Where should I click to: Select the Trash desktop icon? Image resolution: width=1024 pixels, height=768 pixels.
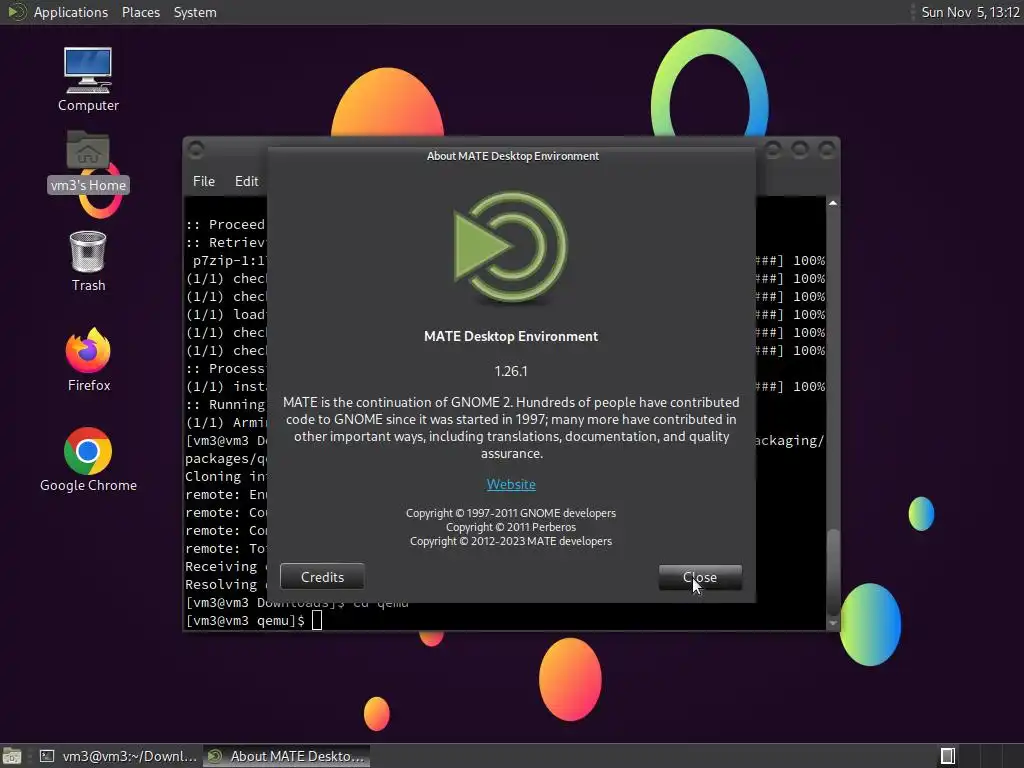tap(88, 261)
